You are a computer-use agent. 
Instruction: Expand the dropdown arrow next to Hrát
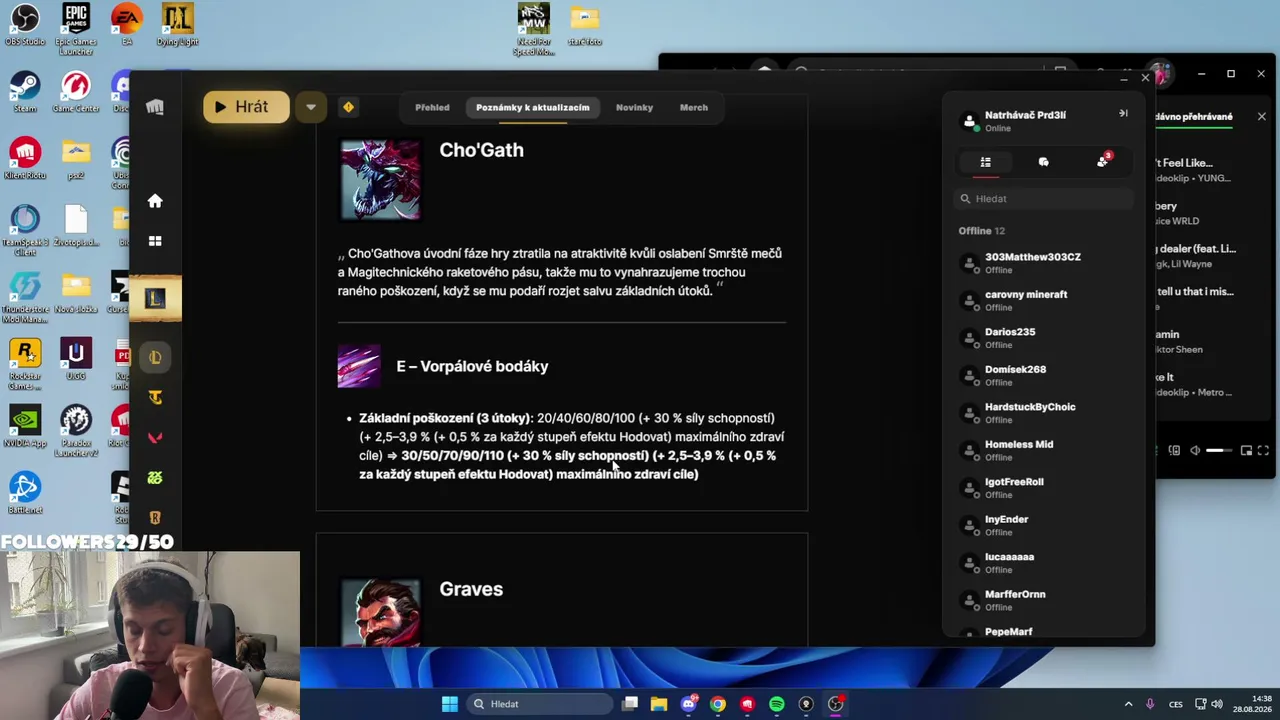click(310, 107)
